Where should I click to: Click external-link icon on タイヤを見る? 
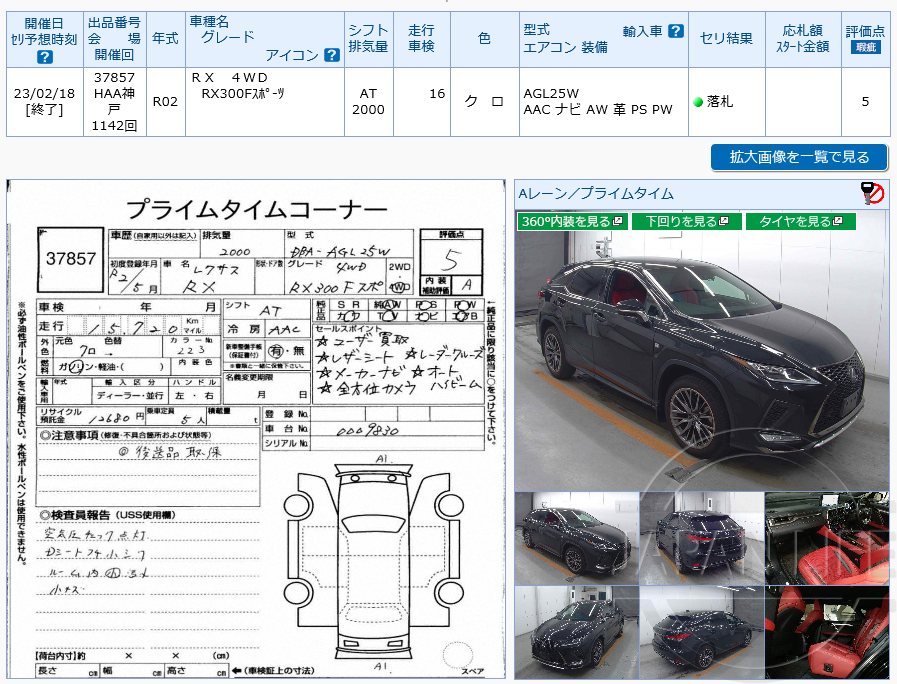click(x=838, y=220)
